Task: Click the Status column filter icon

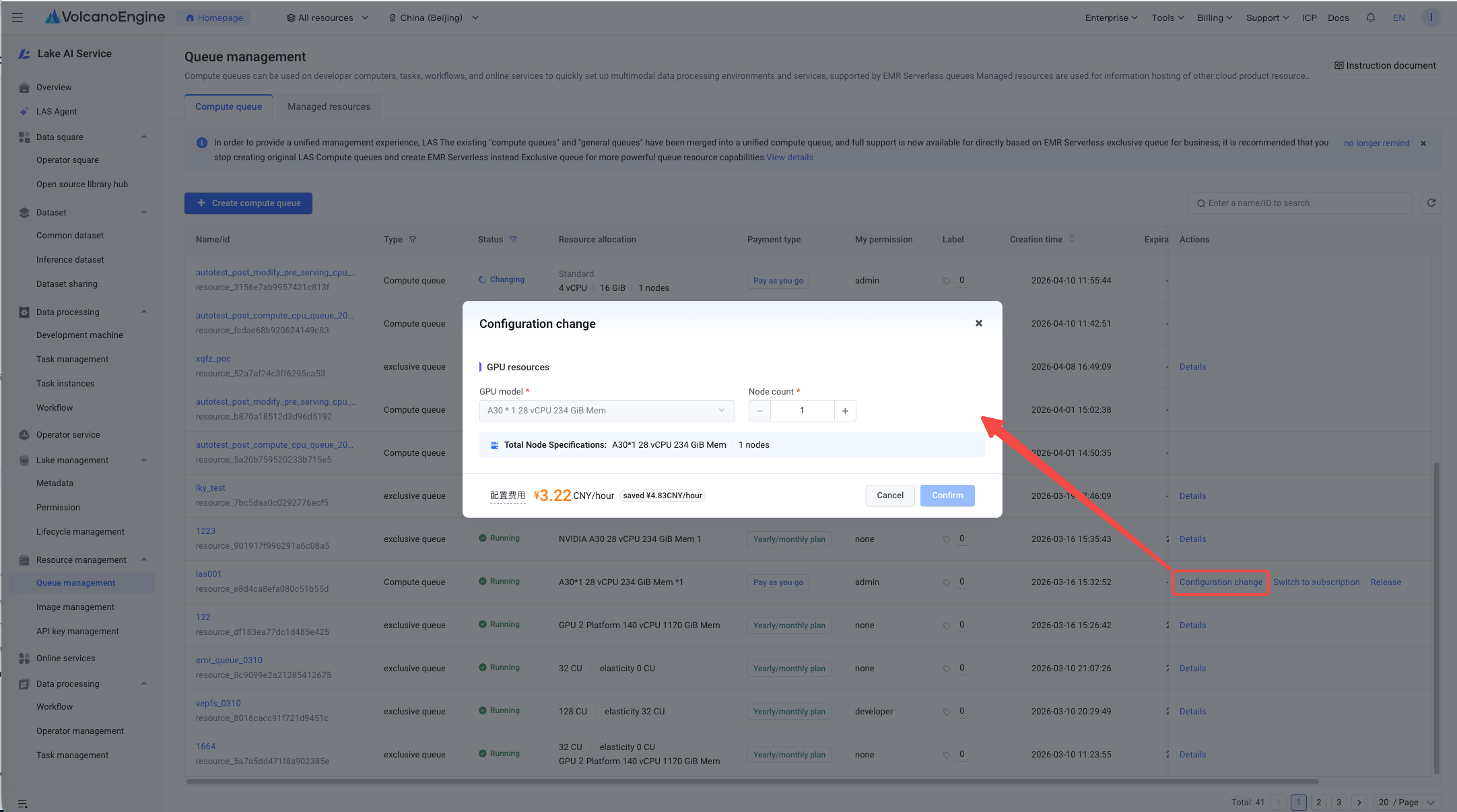Action: tap(513, 240)
